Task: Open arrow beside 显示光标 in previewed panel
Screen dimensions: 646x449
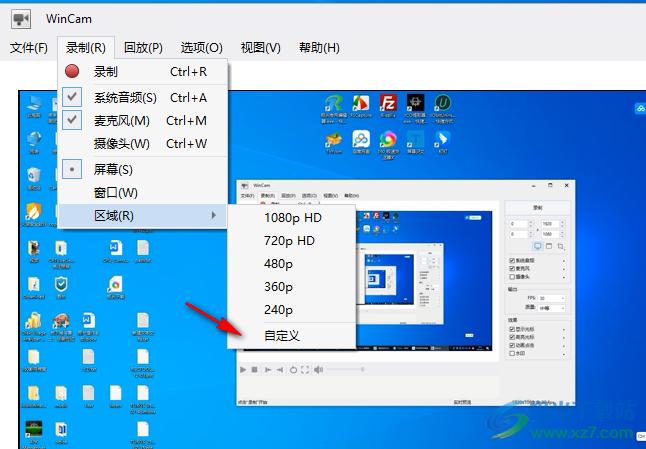Action: click(x=564, y=330)
